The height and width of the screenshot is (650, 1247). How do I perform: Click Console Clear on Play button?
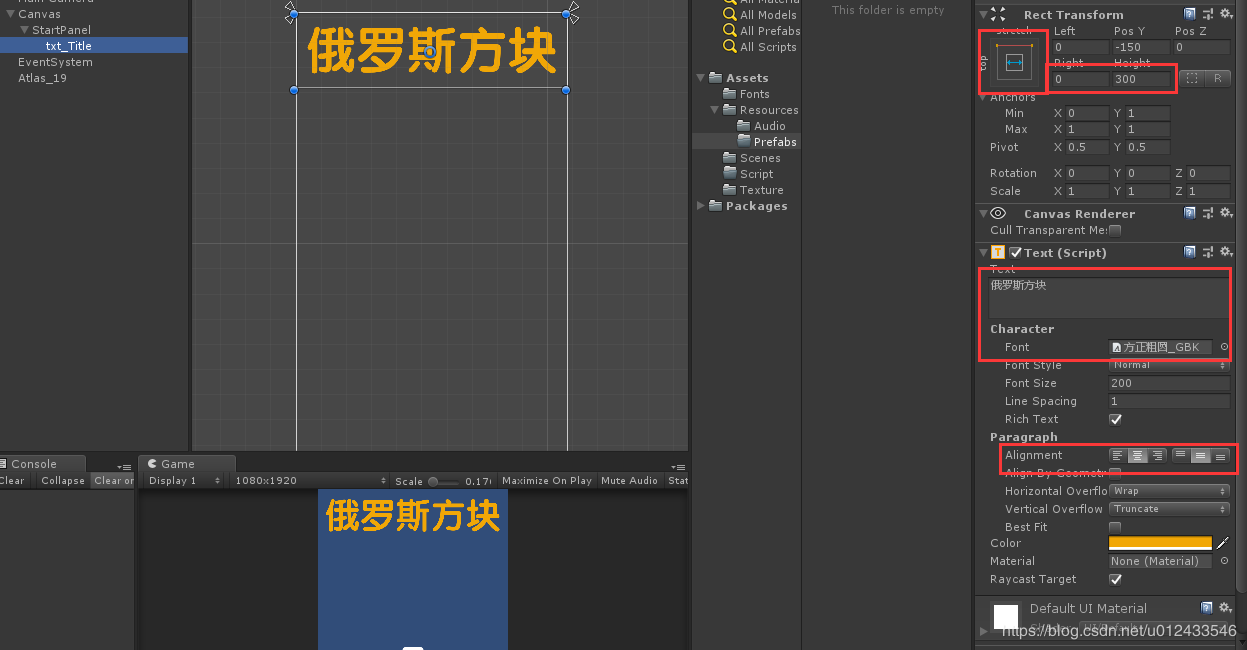[x=113, y=481]
